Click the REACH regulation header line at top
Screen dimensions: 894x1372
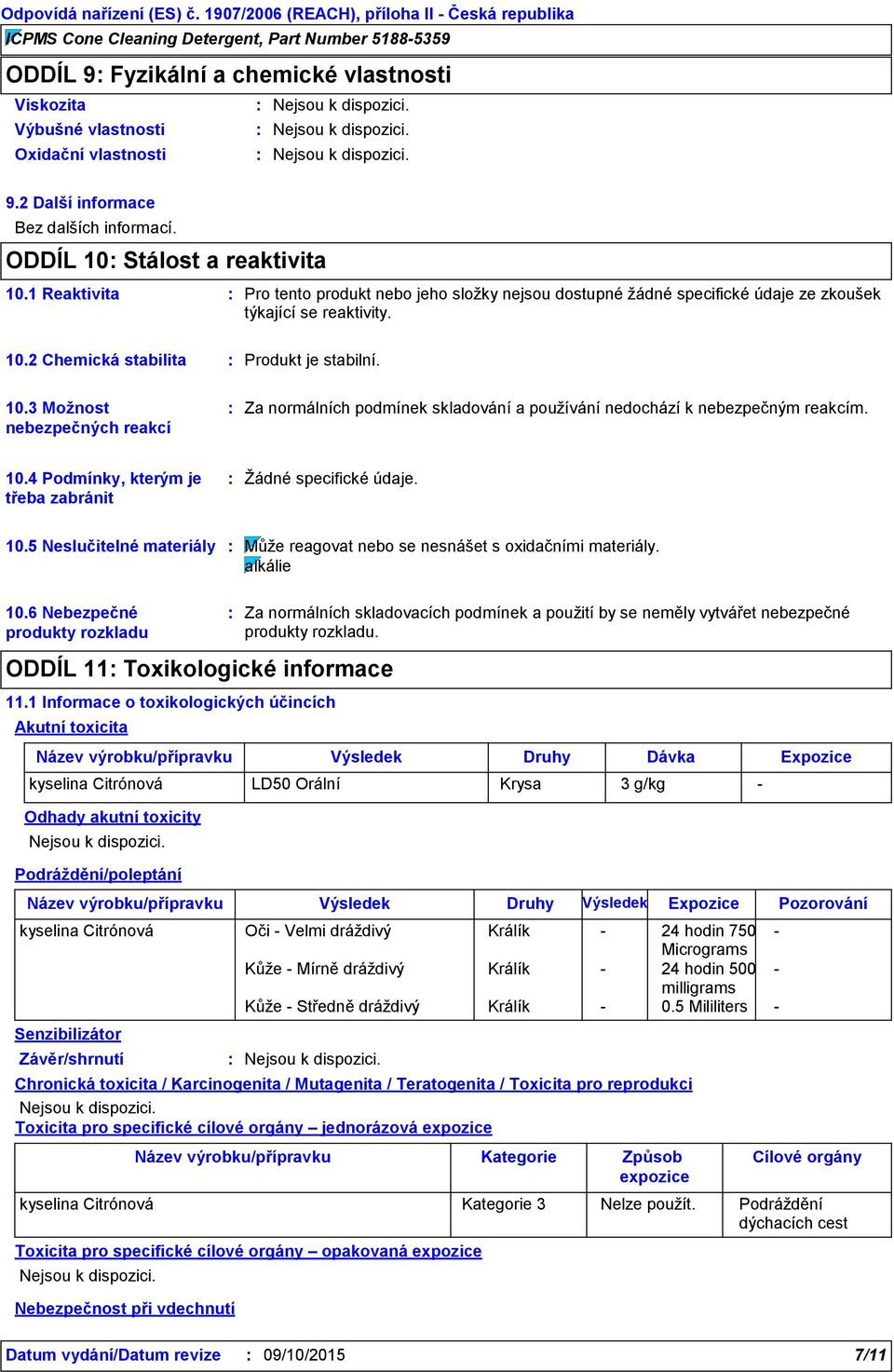pyautogui.click(x=289, y=14)
